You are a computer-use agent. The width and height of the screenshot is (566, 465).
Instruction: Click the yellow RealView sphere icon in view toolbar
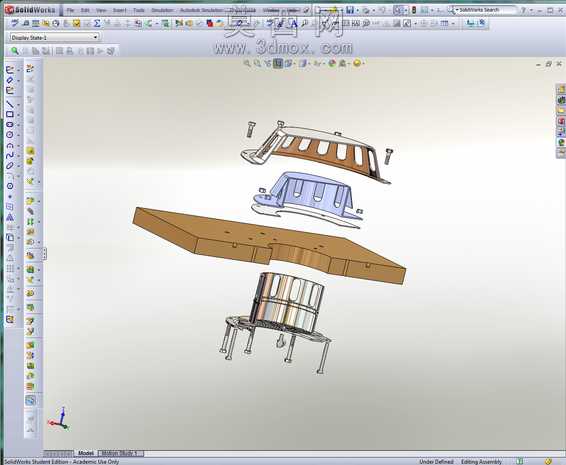click(357, 64)
